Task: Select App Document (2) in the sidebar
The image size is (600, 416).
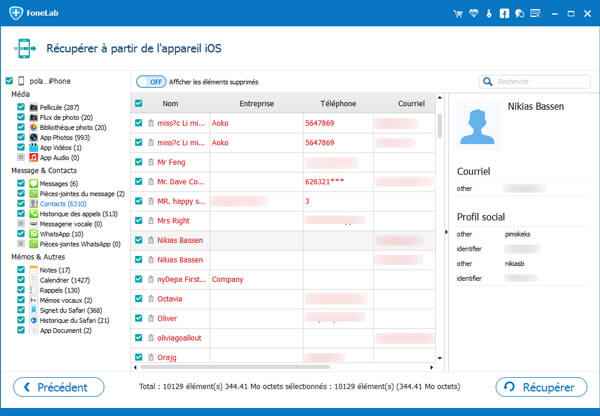Action: (x=65, y=330)
